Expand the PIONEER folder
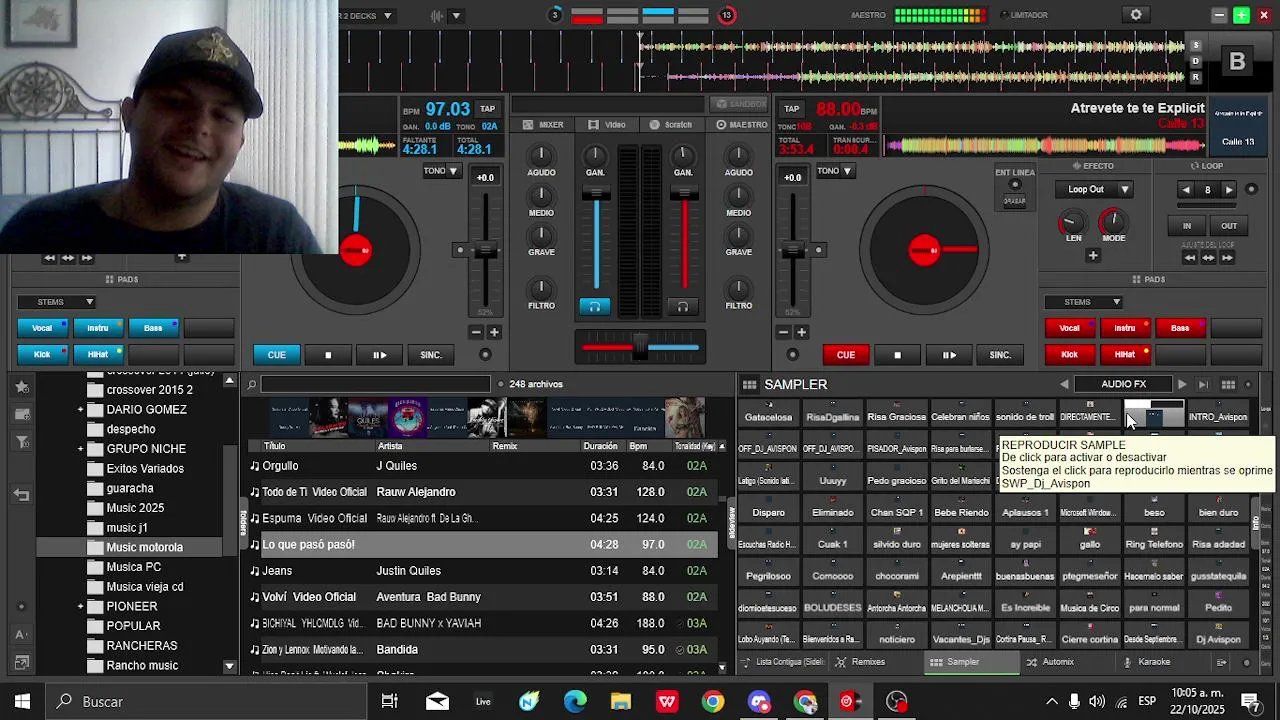This screenshot has height=720, width=1280. coord(81,607)
